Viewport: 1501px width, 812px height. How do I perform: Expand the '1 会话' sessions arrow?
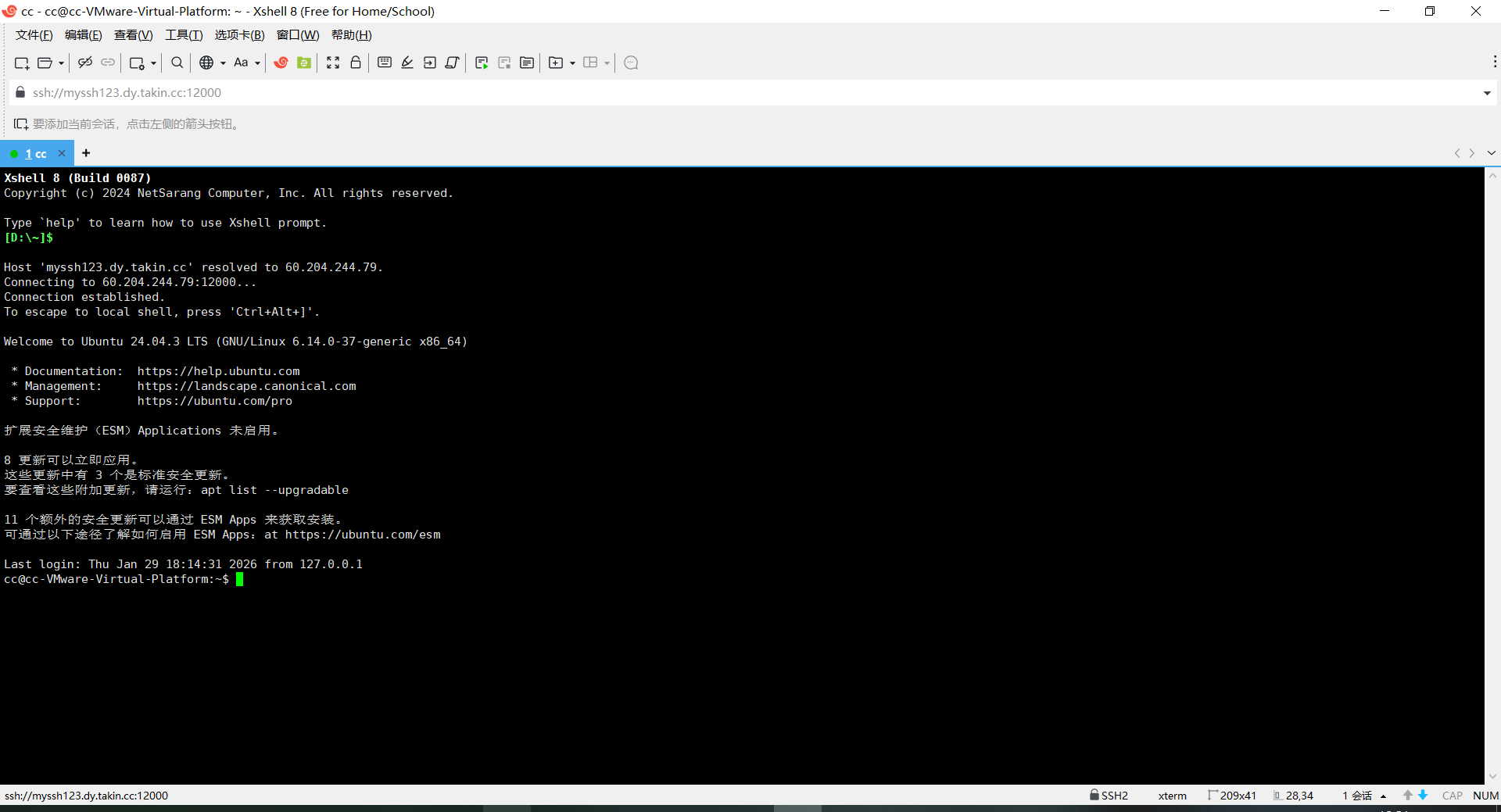[x=1384, y=796]
